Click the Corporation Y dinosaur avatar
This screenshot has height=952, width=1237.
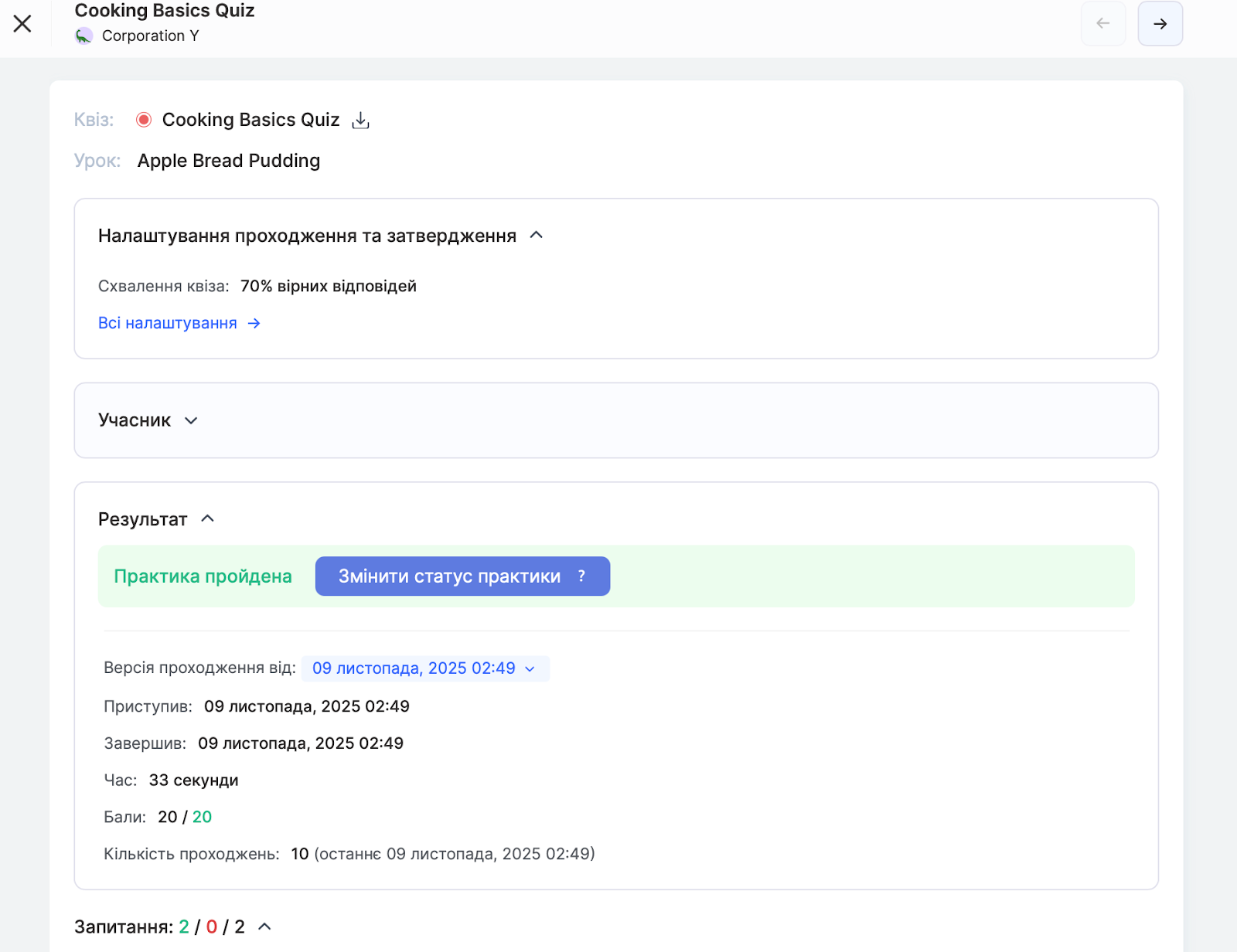(83, 36)
